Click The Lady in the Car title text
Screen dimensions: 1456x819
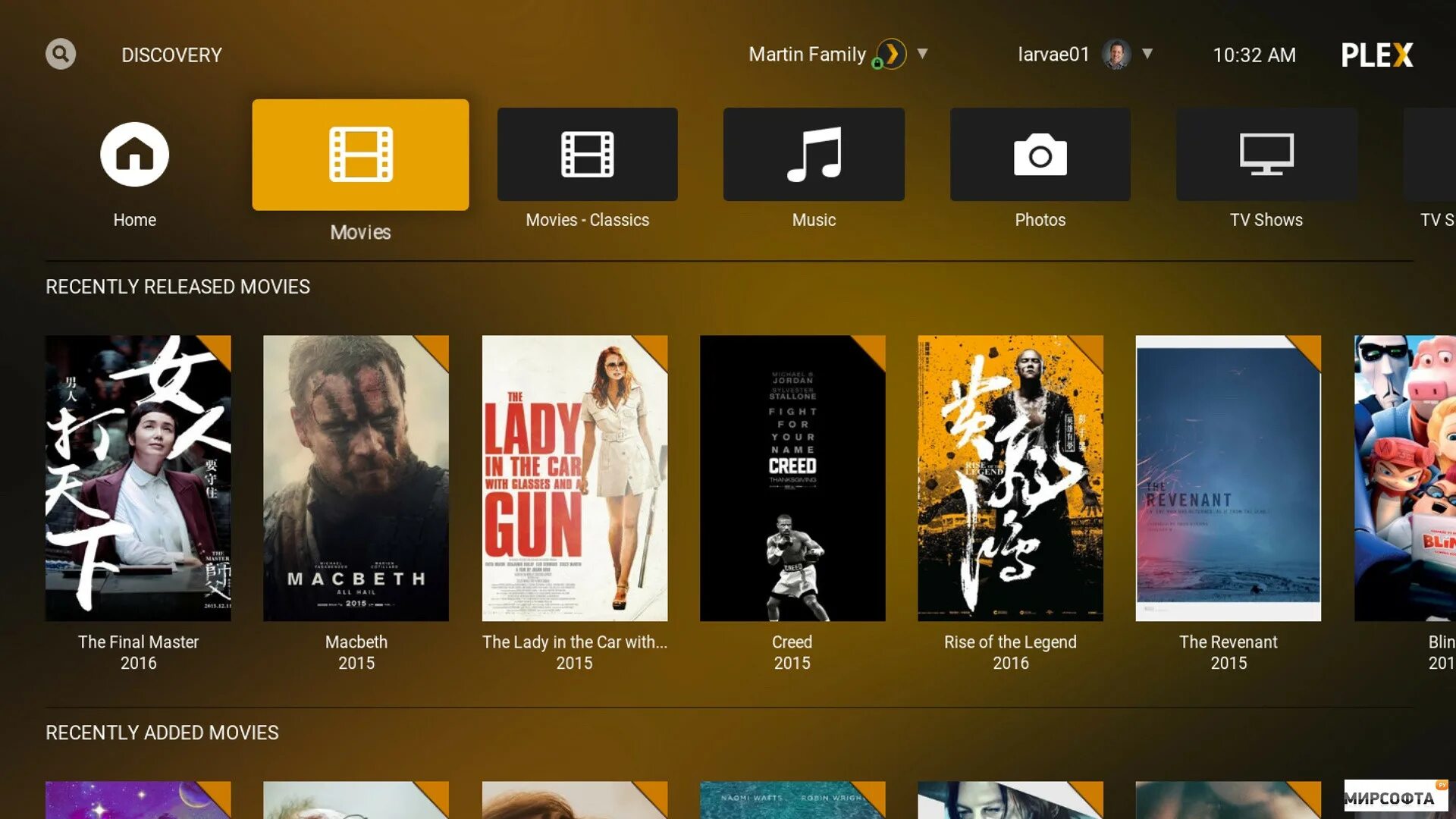pos(574,642)
